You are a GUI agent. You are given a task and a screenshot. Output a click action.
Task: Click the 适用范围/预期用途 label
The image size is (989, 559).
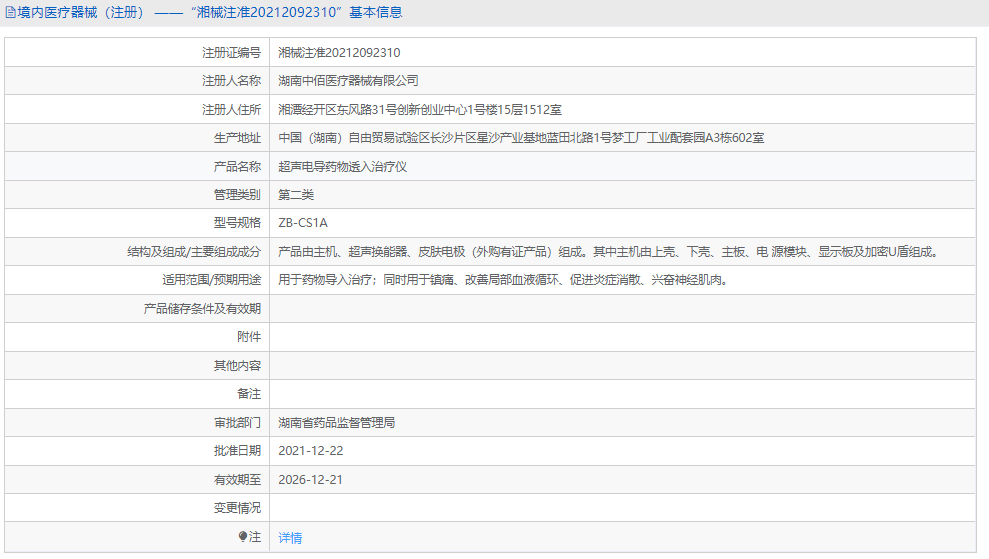click(x=212, y=280)
